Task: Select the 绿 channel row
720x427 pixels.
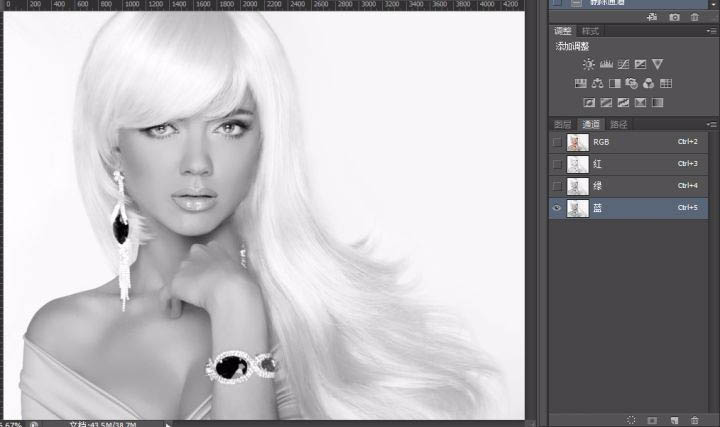Action: (628, 186)
